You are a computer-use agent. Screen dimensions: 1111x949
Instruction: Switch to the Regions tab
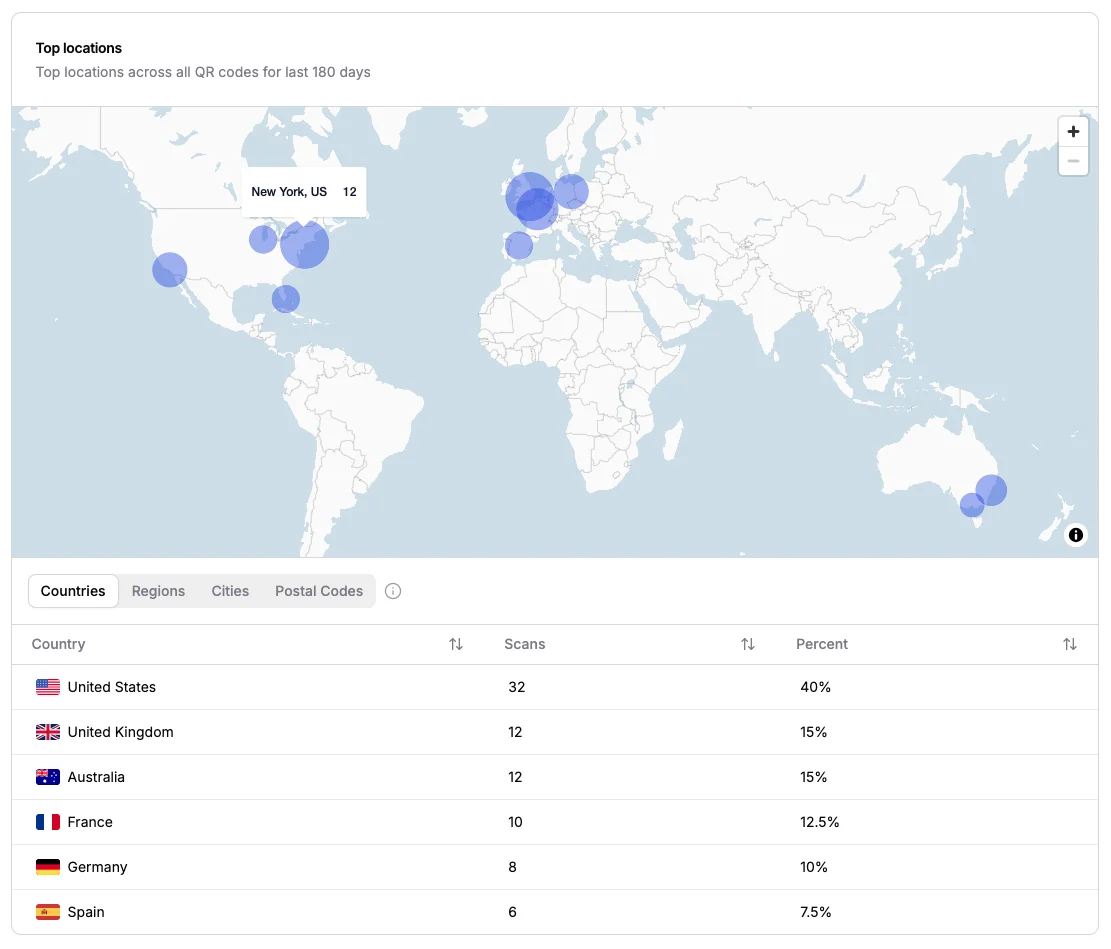pos(158,591)
